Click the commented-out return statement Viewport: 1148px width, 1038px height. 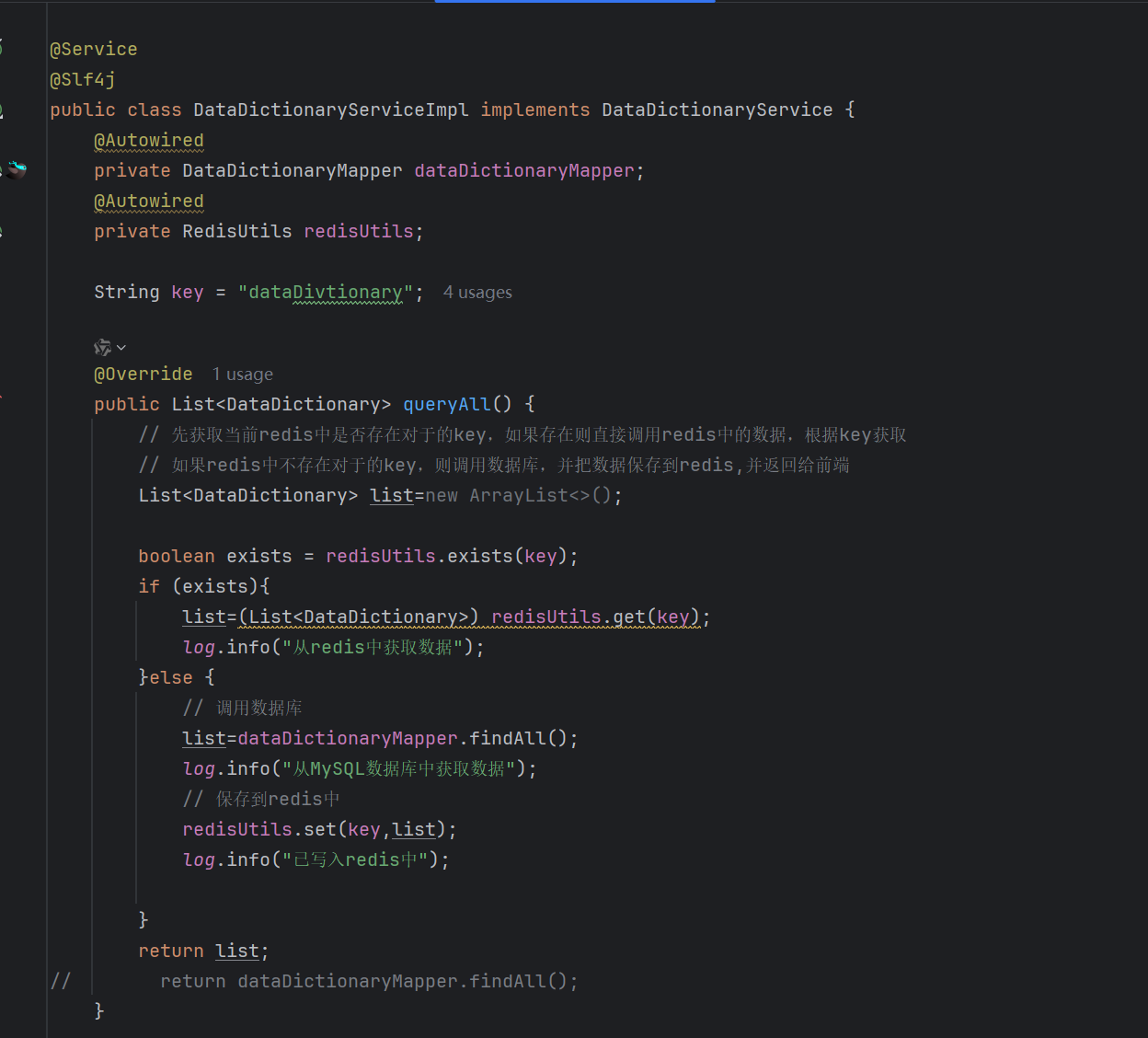(368, 981)
